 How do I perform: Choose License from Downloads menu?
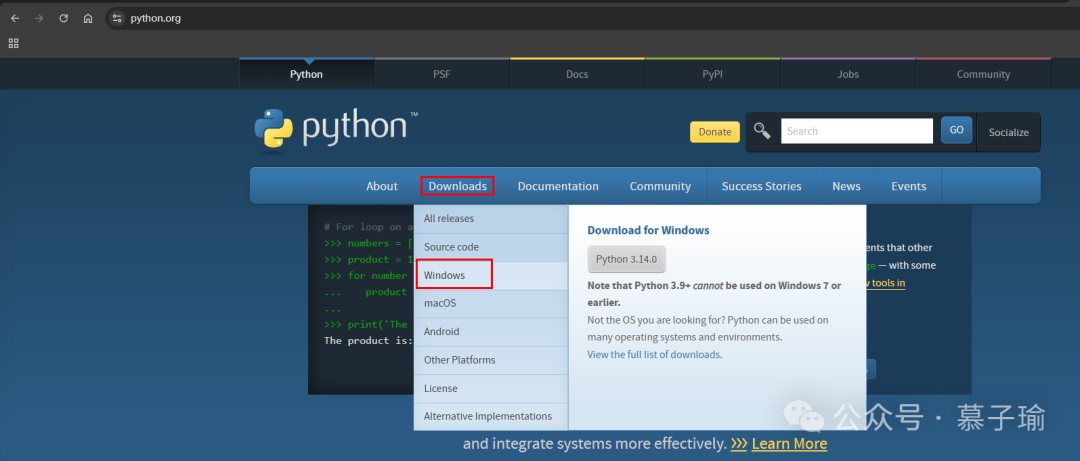click(491, 388)
